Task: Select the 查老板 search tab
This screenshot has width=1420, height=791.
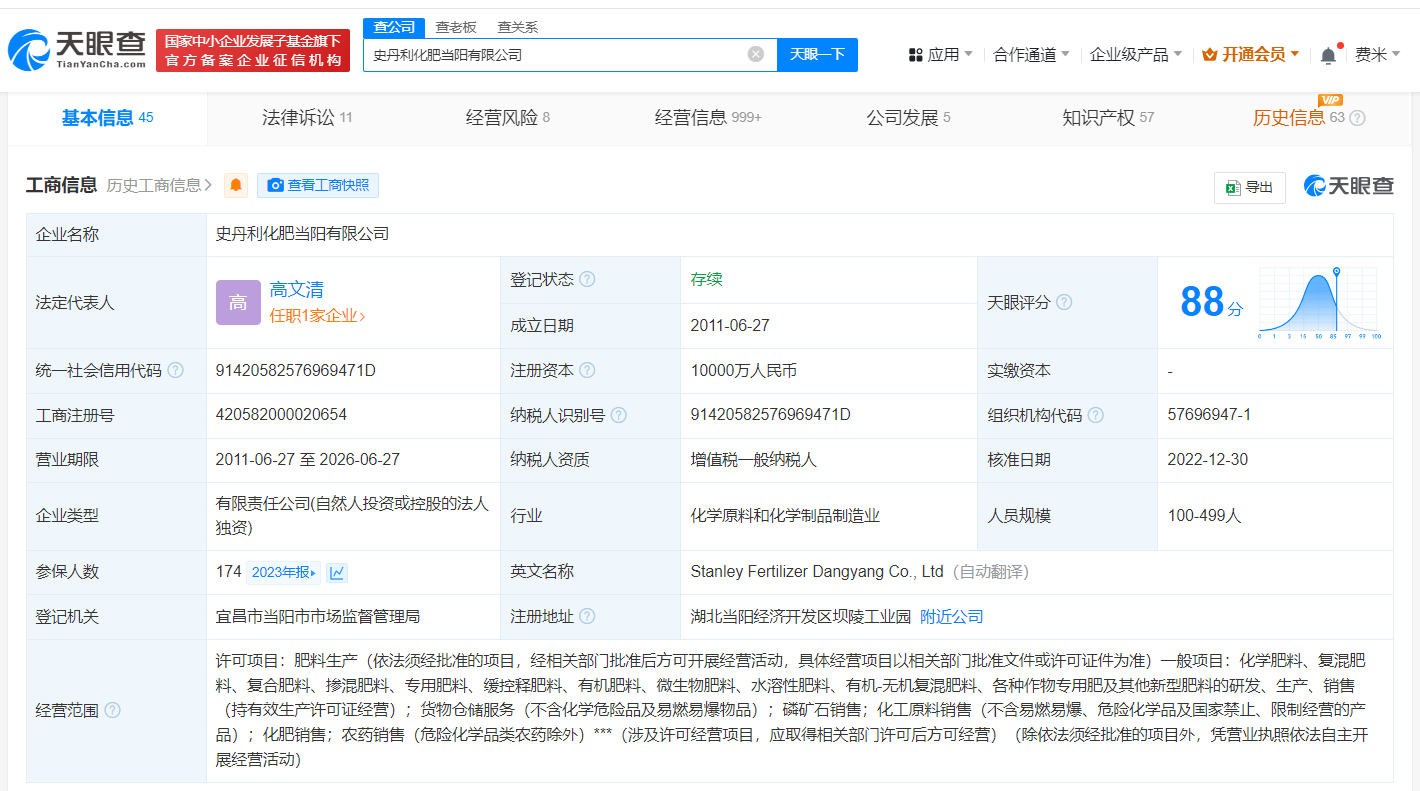Action: tap(456, 27)
